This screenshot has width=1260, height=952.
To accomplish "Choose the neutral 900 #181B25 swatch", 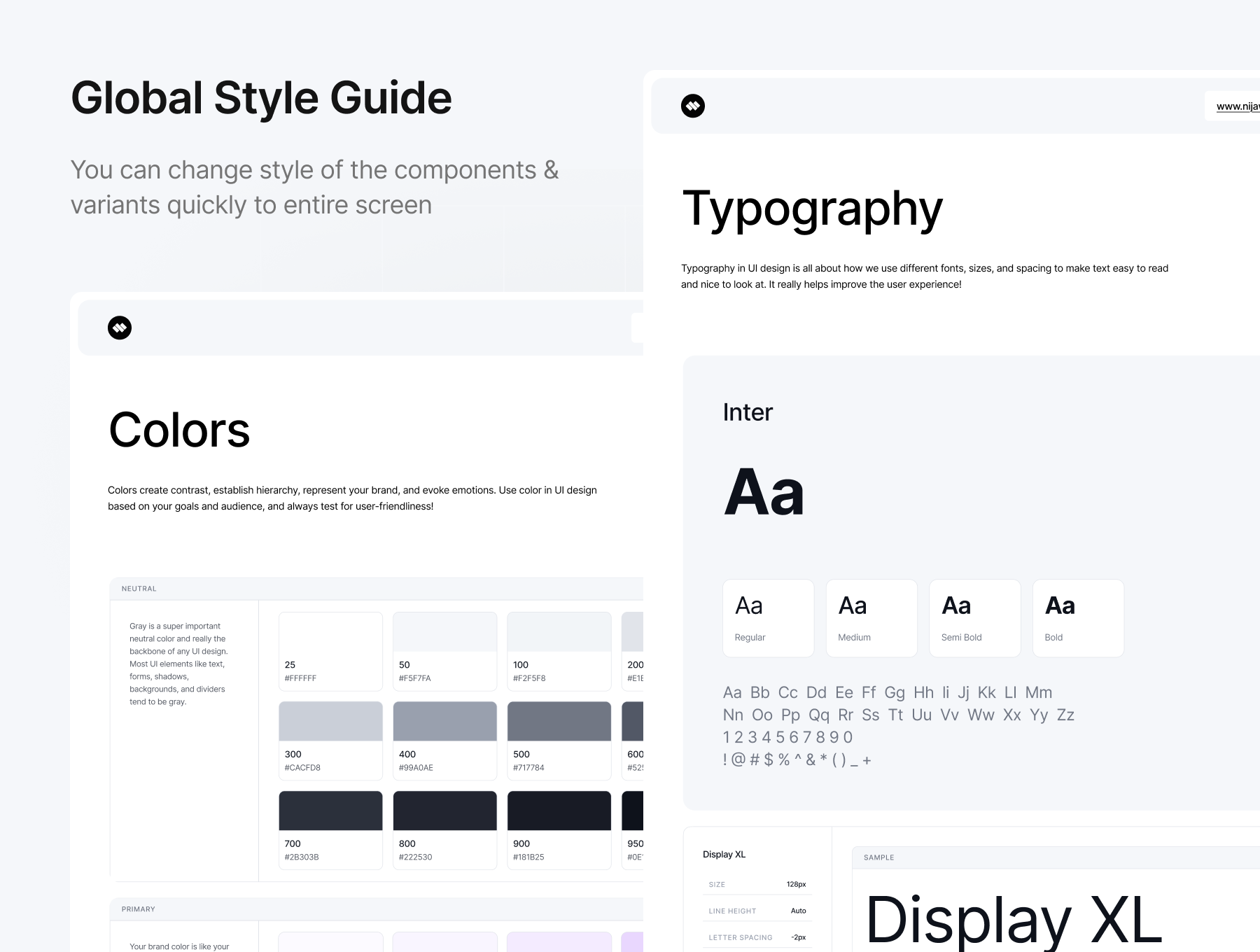I will (559, 830).
